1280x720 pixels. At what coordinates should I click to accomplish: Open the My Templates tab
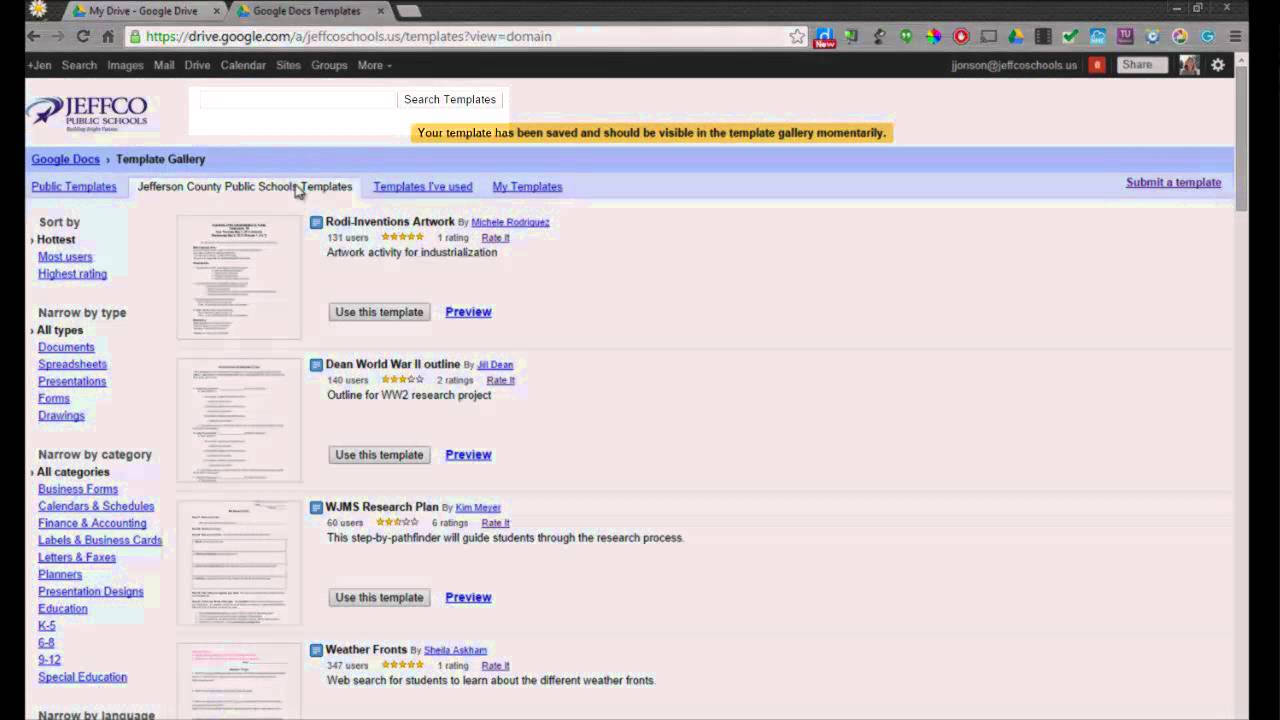[x=527, y=186]
